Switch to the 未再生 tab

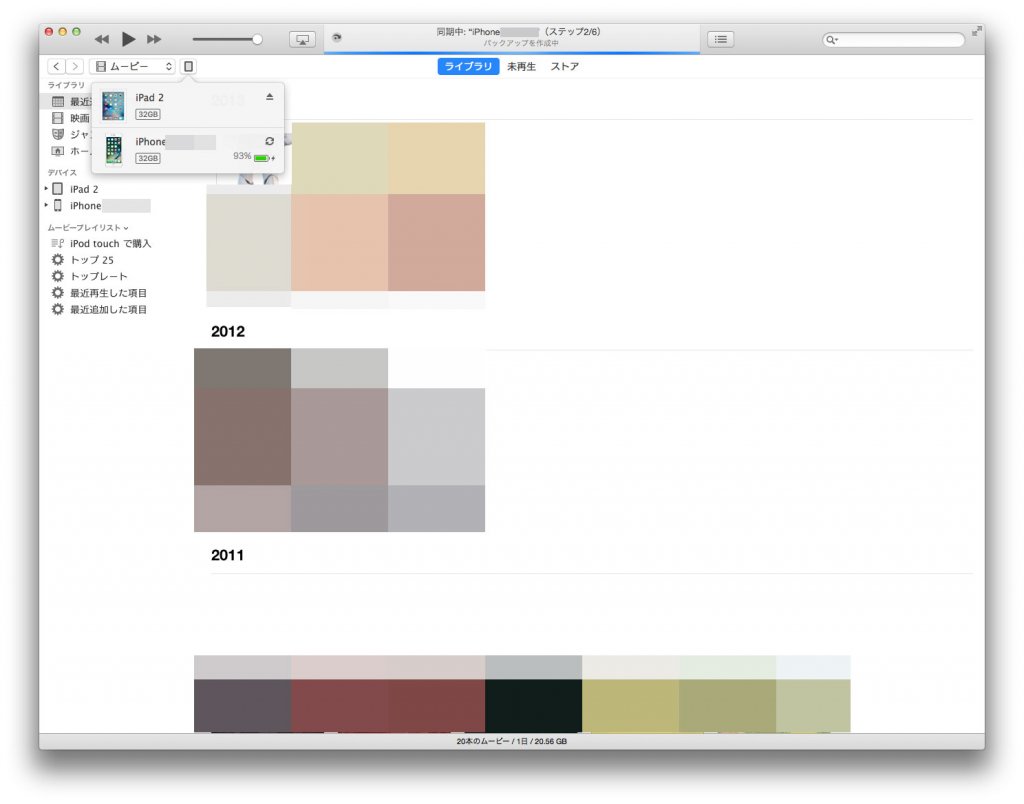click(521, 67)
